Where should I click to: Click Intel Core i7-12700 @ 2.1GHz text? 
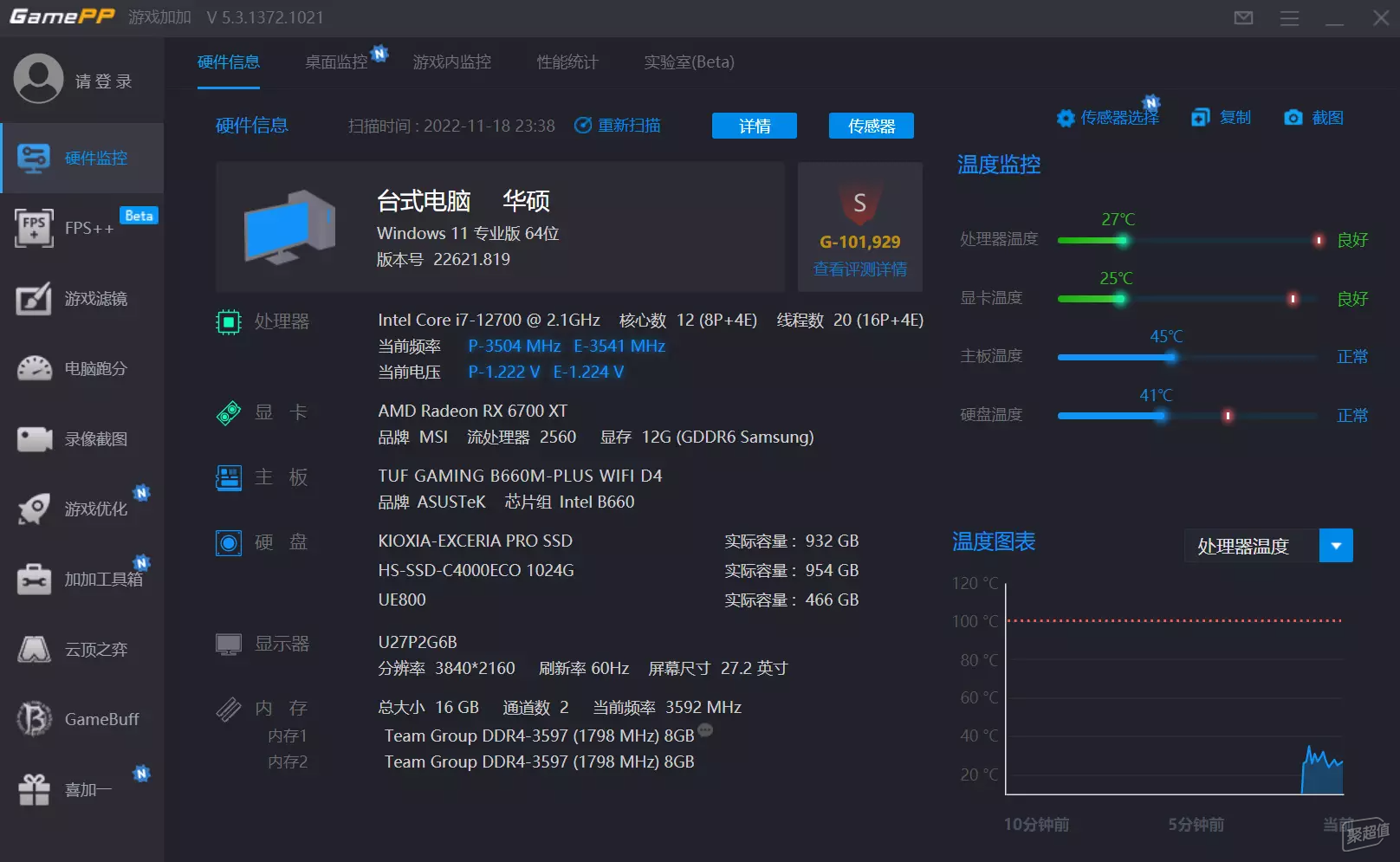coord(489,321)
